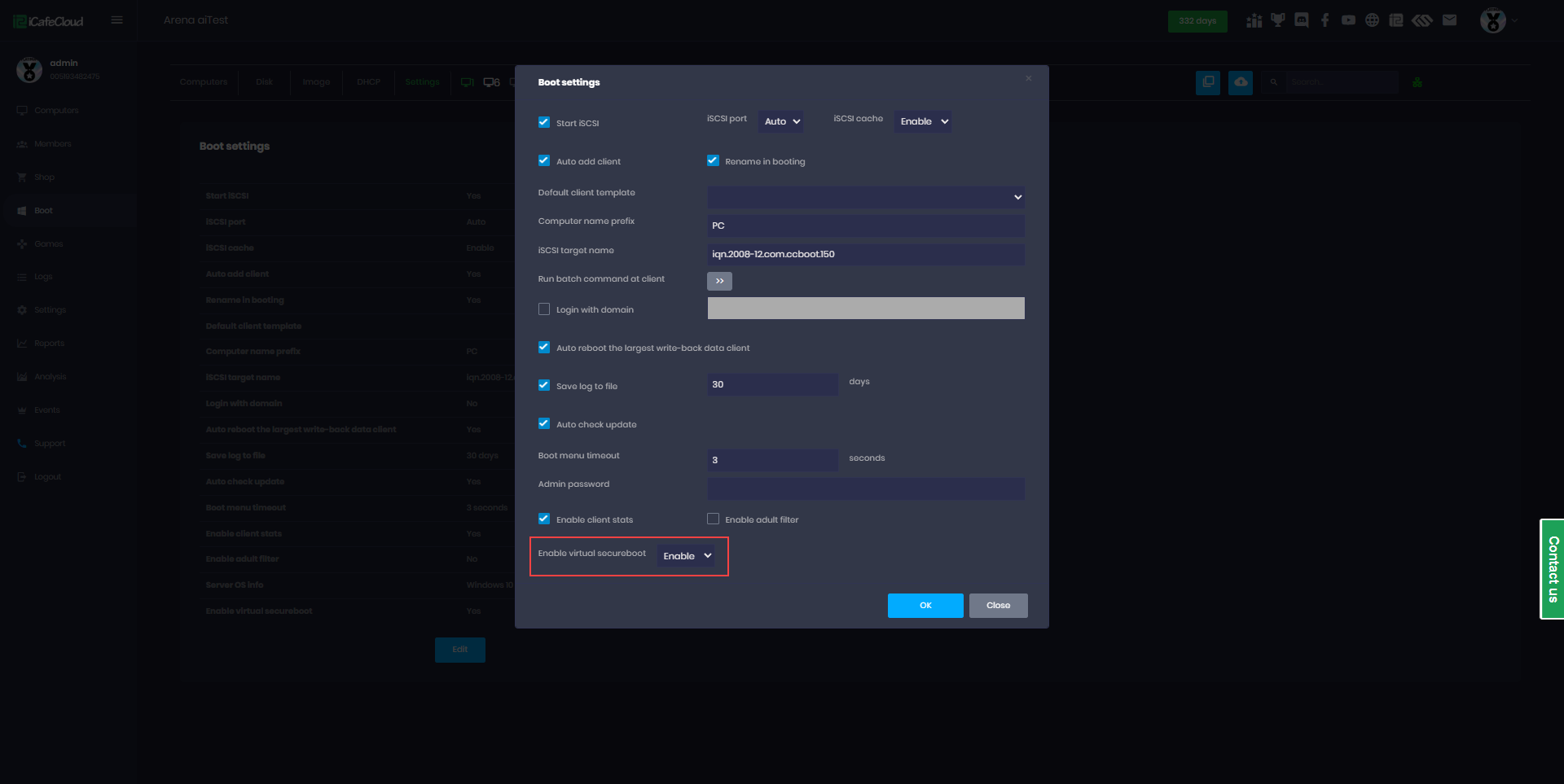Image resolution: width=1564 pixels, height=784 pixels.
Task: Open the Default client template dropdown
Action: click(865, 196)
